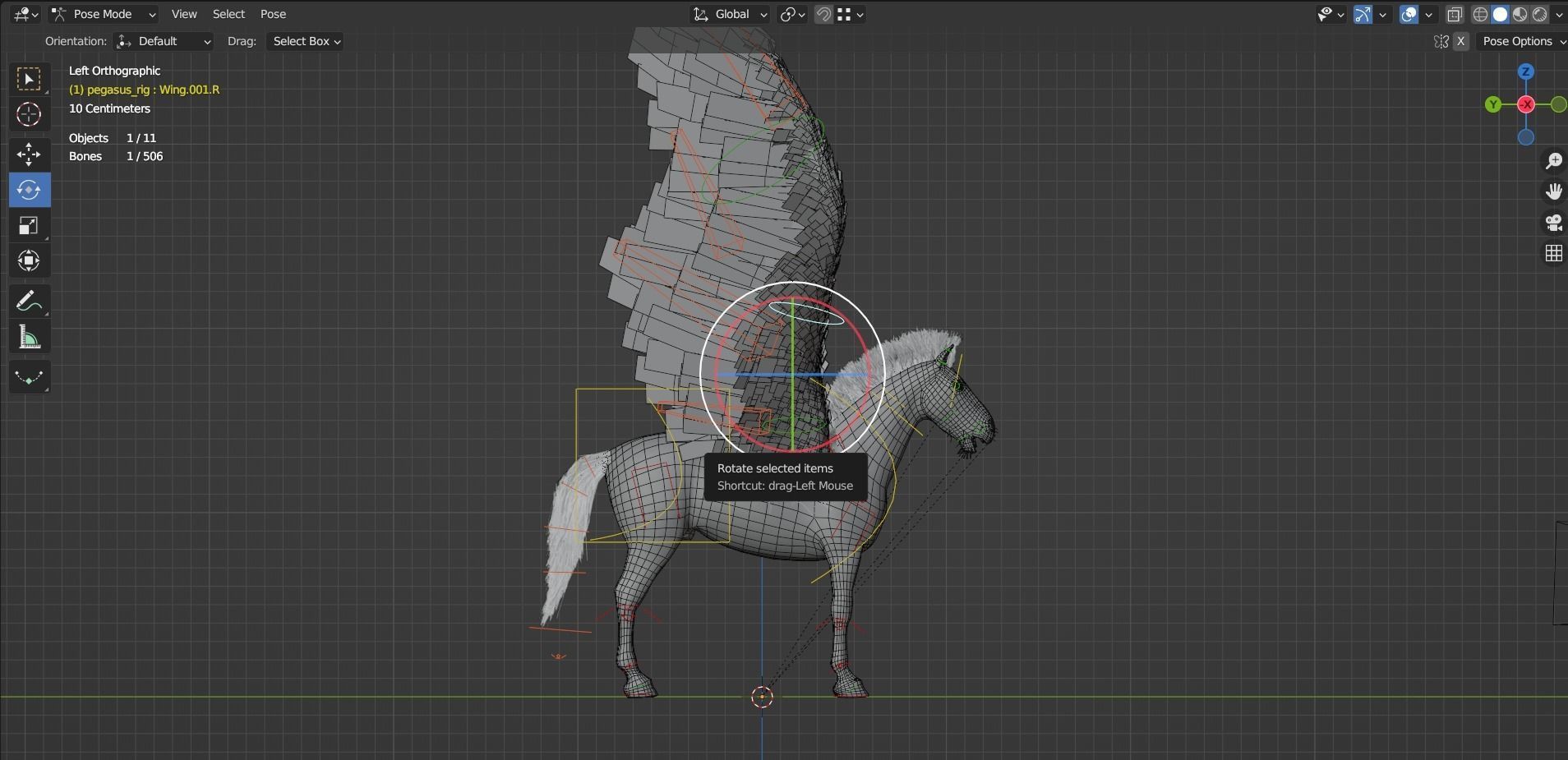Click the Objects '1 / 11' statistic
Viewport: 1568px width, 760px height.
tap(141, 138)
